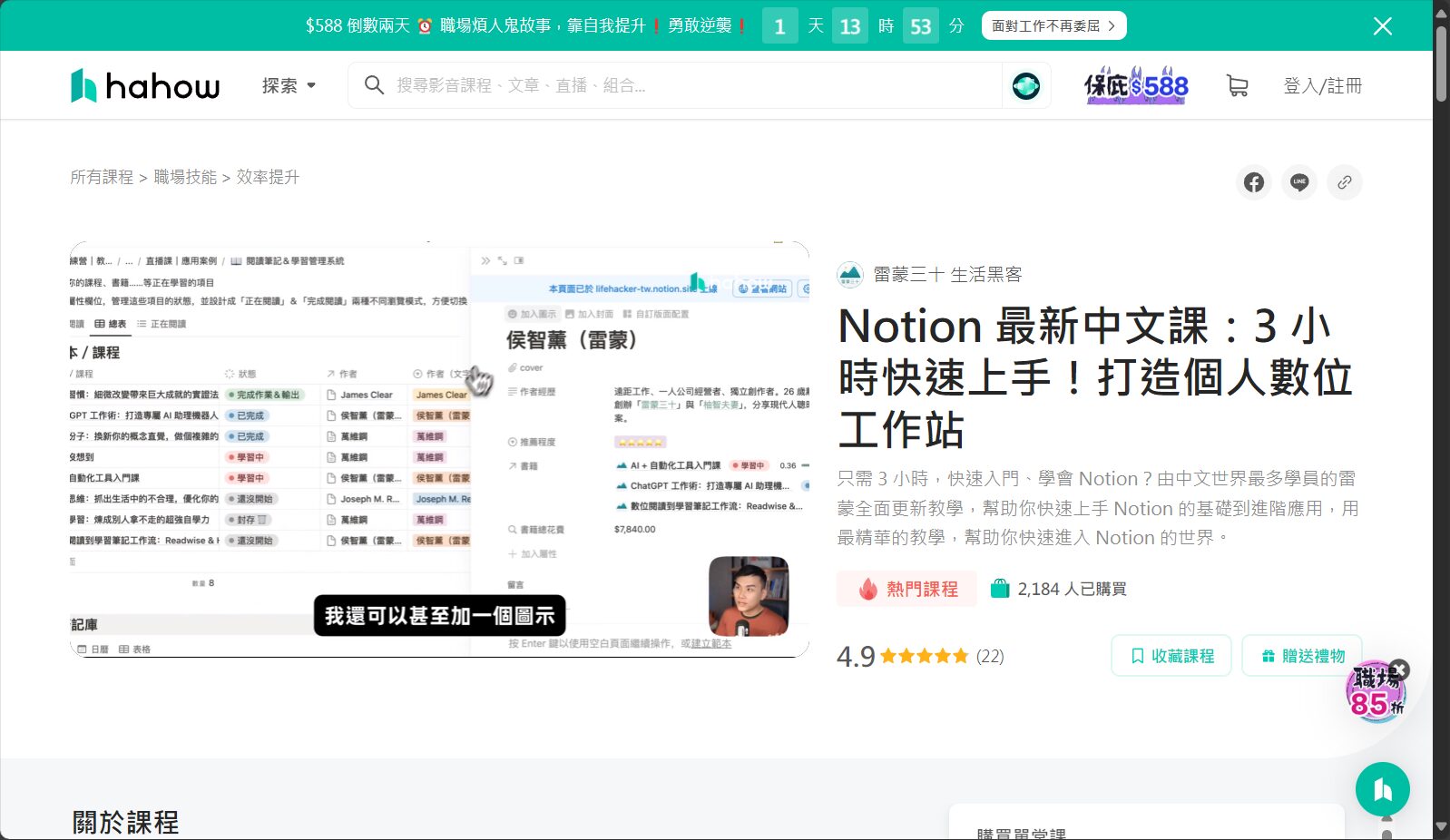Go to 職場技能 breadcrumb
This screenshot has width=1450, height=840.
pos(185,177)
